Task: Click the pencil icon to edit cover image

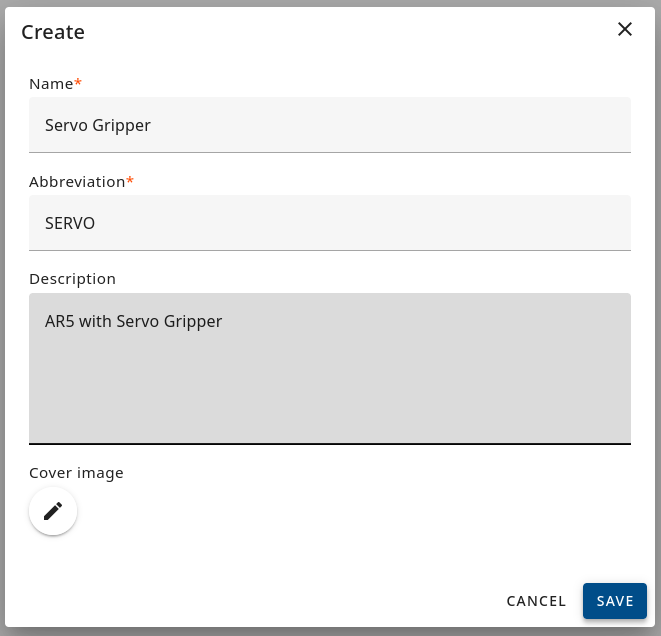Action: [53, 511]
